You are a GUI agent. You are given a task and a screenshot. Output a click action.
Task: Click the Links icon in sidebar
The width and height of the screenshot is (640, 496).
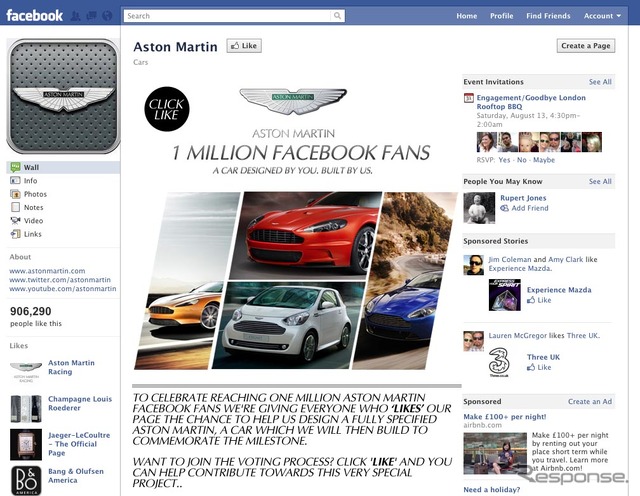(x=15, y=234)
